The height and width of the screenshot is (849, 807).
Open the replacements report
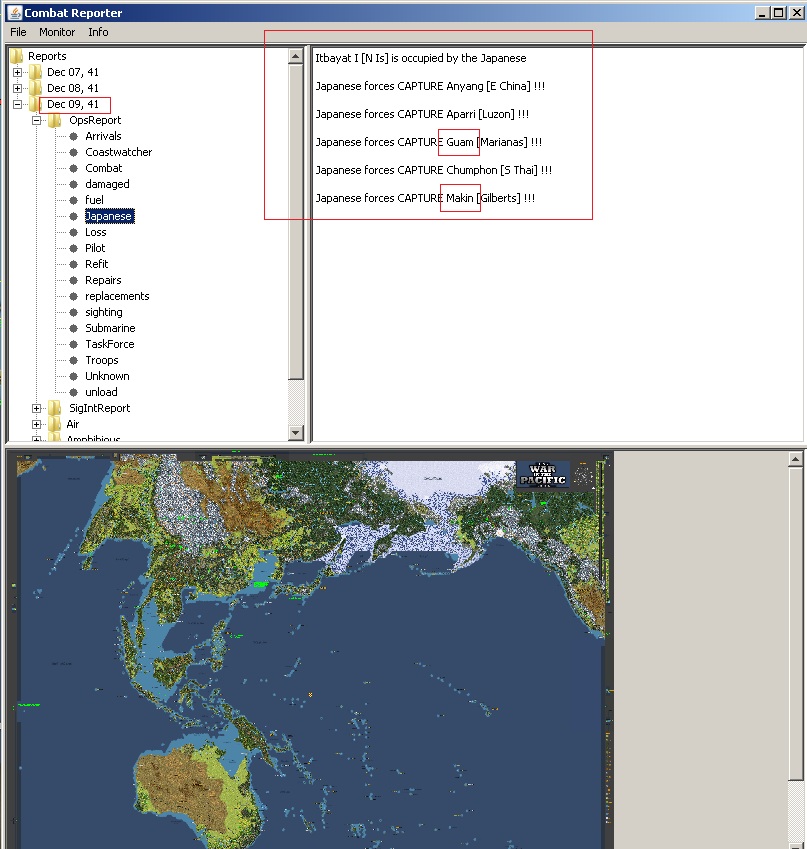[x=117, y=296]
